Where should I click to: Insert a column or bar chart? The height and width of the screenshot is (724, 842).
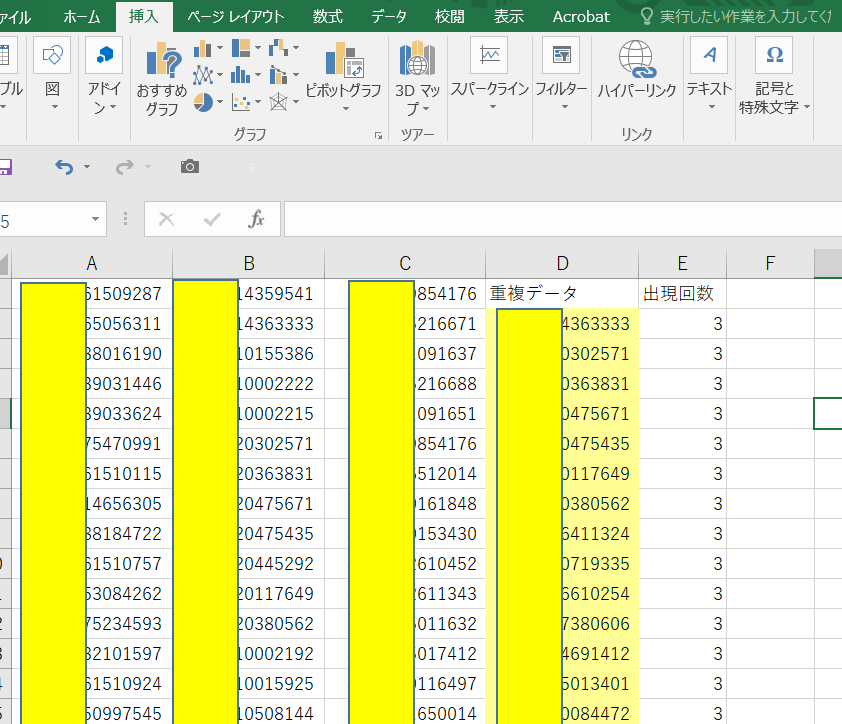click(x=202, y=49)
